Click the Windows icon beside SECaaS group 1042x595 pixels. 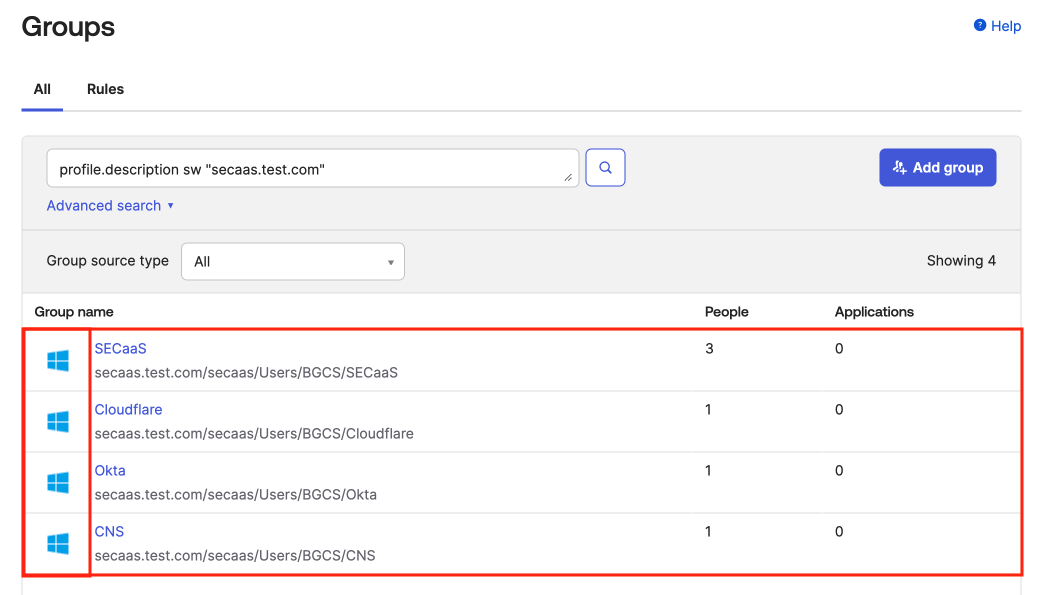58,361
